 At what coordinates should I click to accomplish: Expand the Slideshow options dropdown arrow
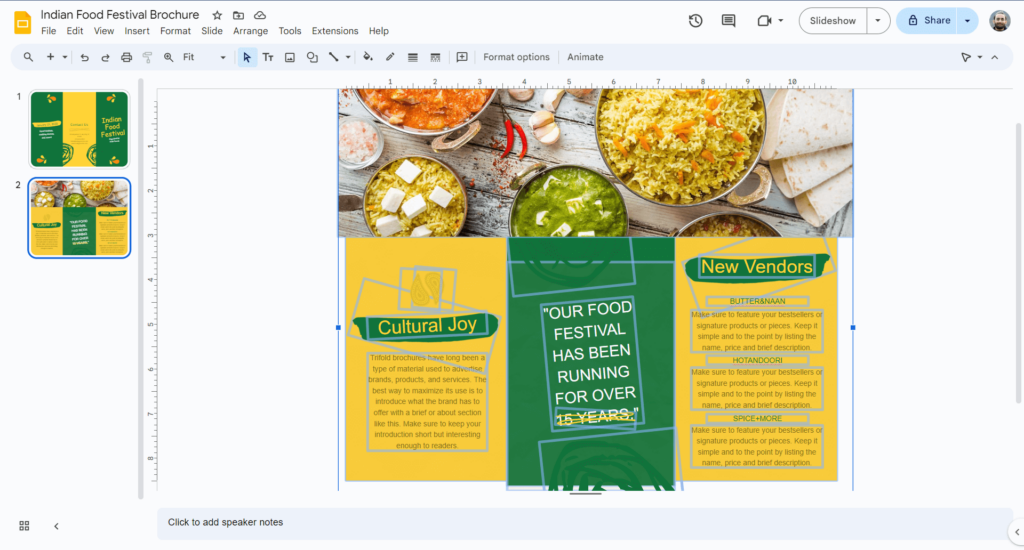tap(878, 20)
